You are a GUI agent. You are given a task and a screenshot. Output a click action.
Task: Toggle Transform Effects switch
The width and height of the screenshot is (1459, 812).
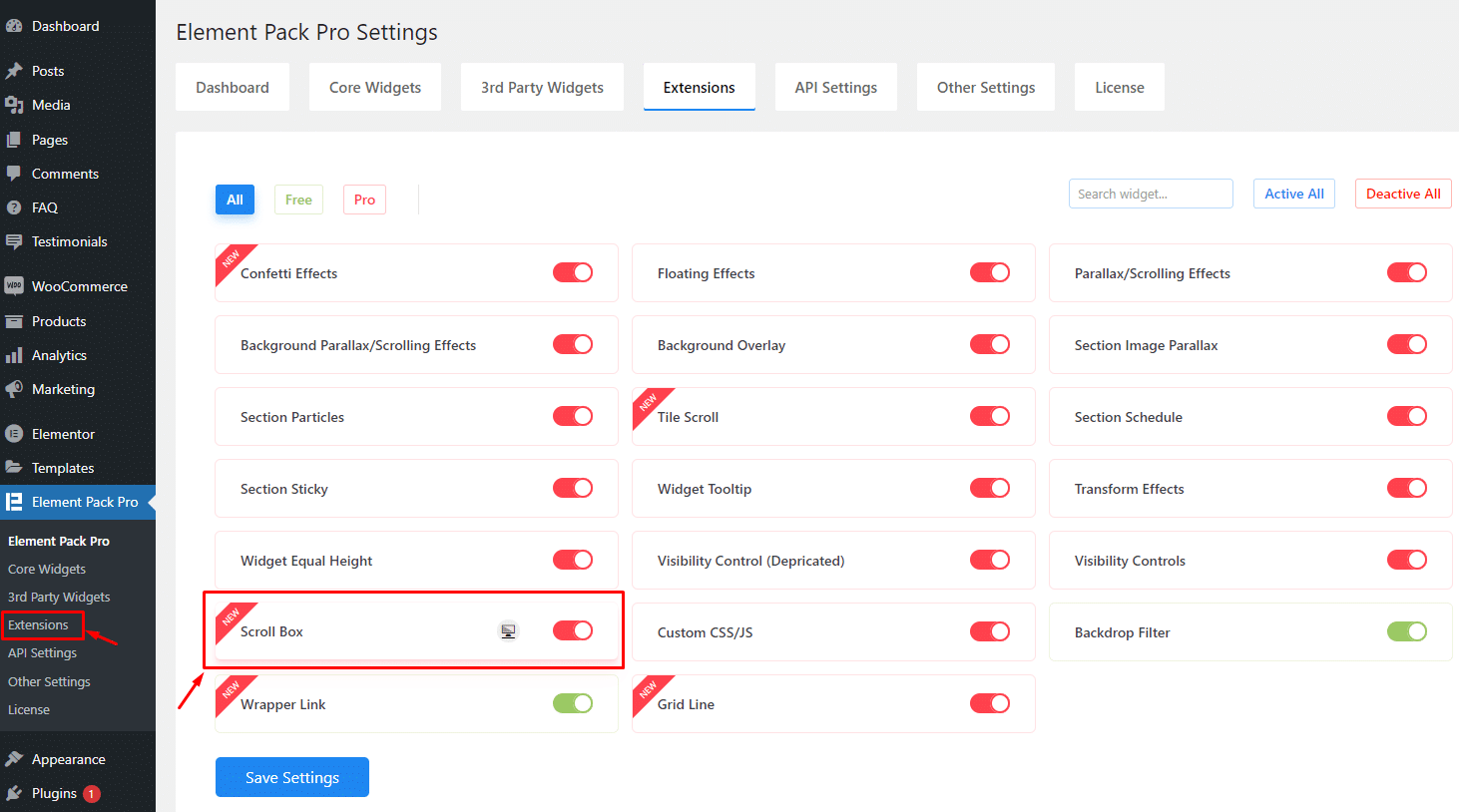click(x=1407, y=488)
